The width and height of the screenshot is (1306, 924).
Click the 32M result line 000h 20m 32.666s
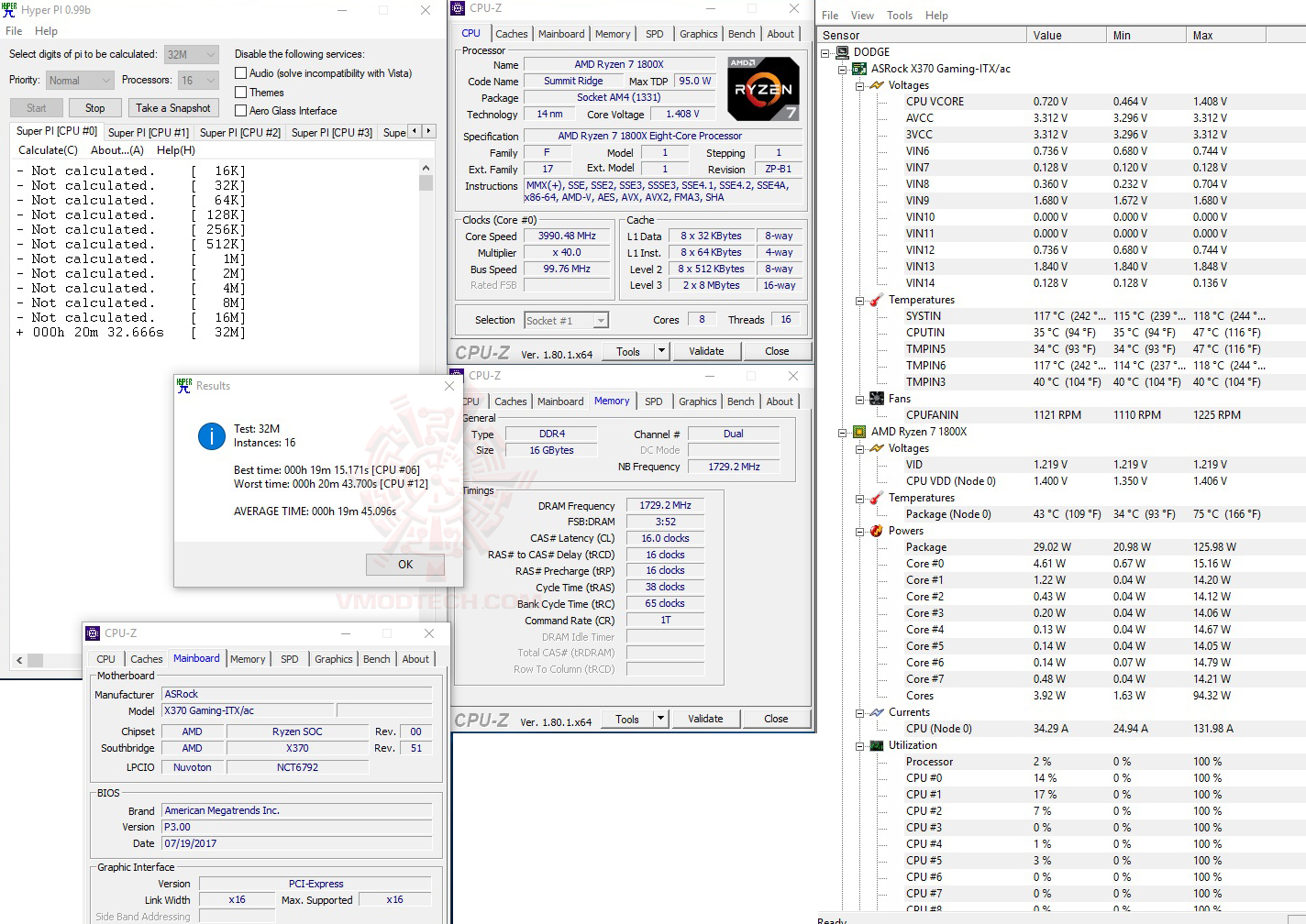point(130,333)
